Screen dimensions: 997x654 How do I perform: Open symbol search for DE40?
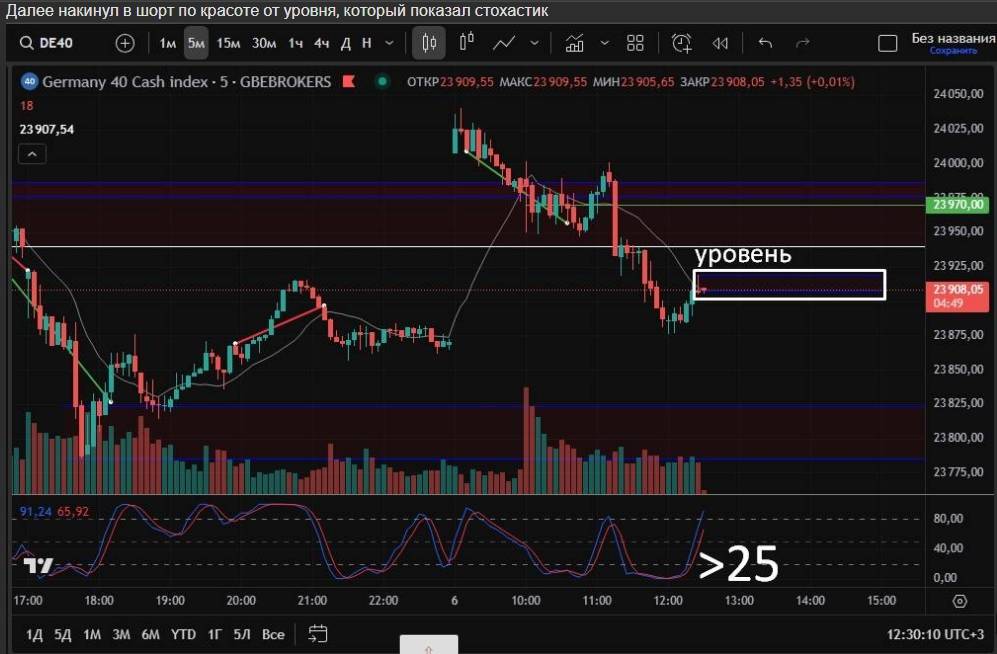click(x=60, y=43)
